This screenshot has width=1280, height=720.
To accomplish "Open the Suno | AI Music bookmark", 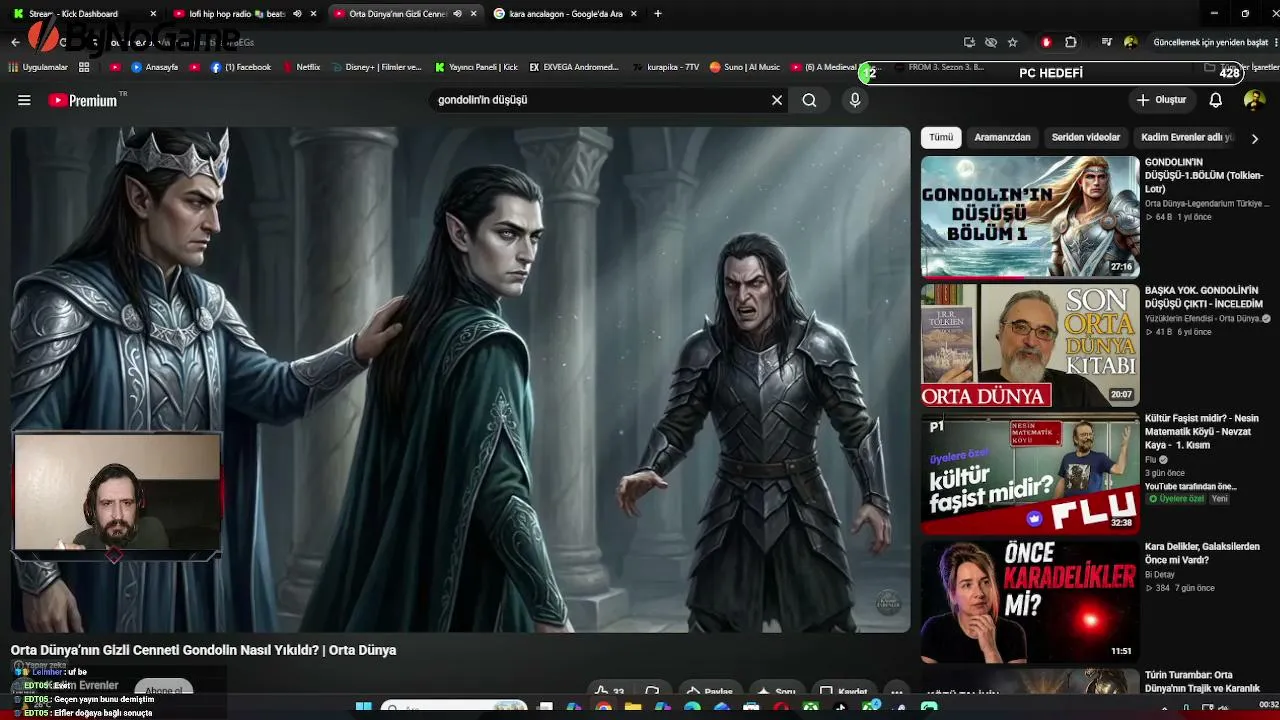I will pos(744,67).
